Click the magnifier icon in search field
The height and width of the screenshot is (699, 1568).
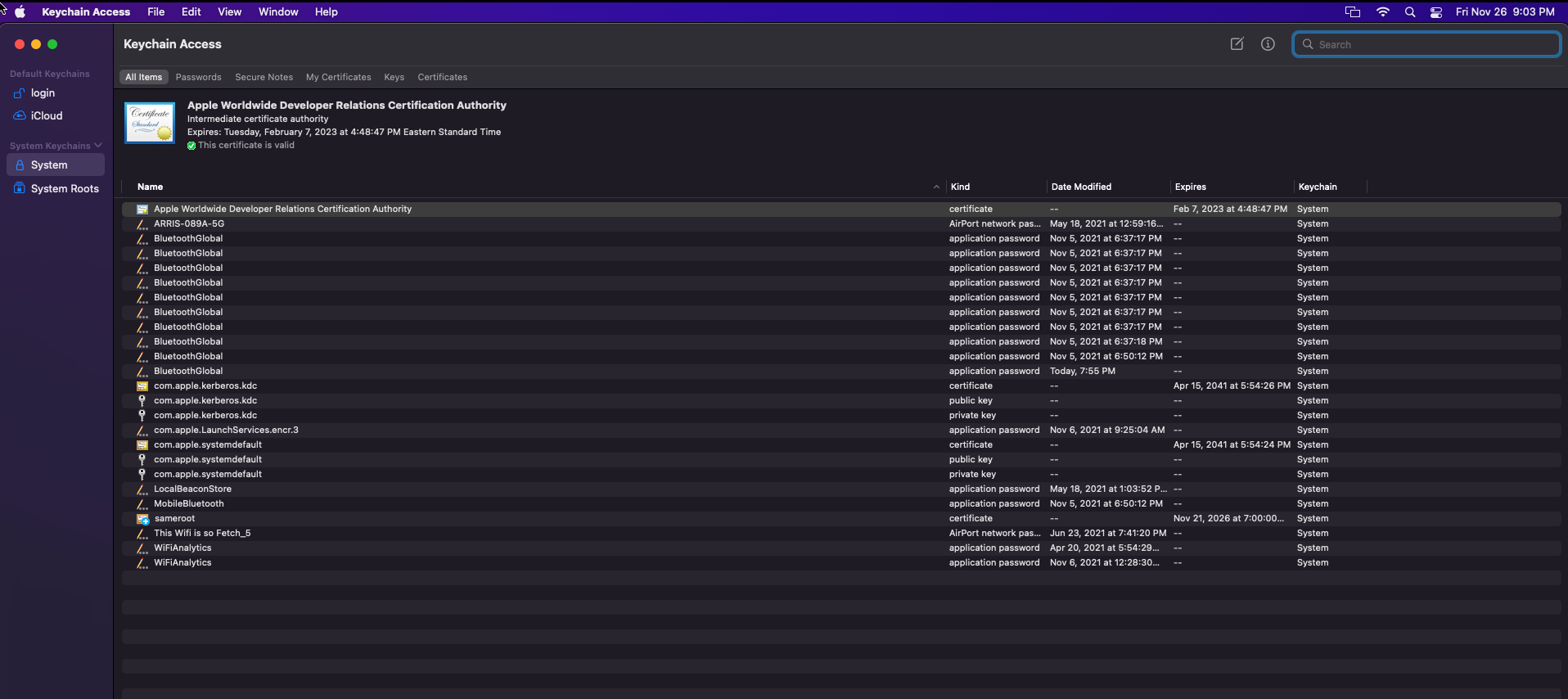[1308, 44]
